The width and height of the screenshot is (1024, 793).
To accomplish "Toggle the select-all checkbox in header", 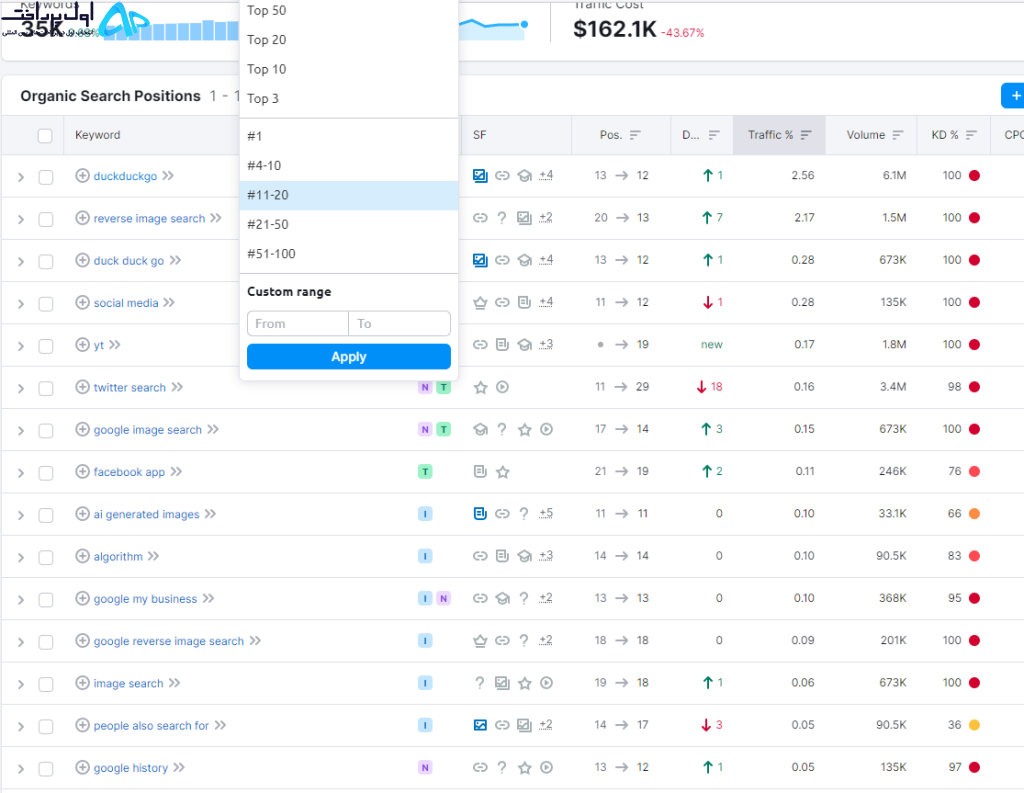I will [x=45, y=135].
